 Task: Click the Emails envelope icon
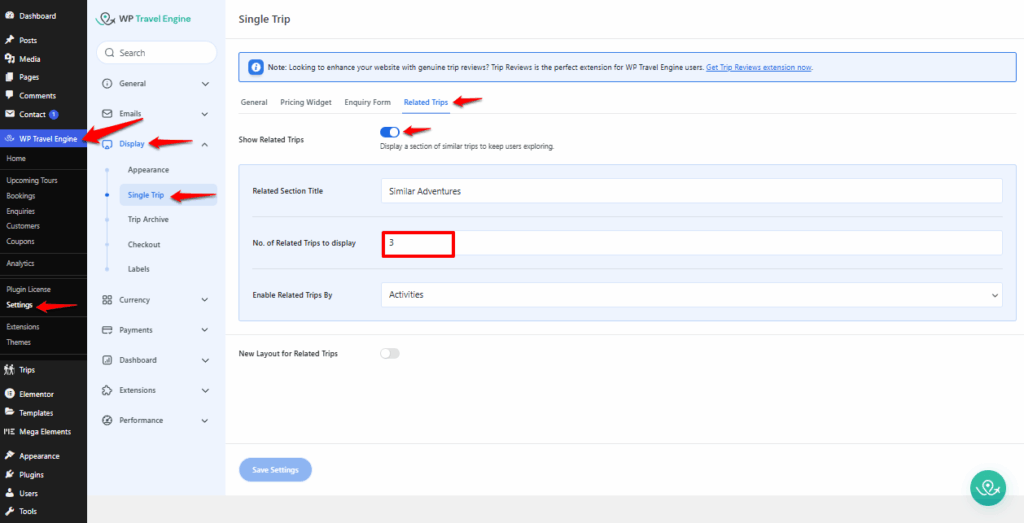click(x=107, y=114)
